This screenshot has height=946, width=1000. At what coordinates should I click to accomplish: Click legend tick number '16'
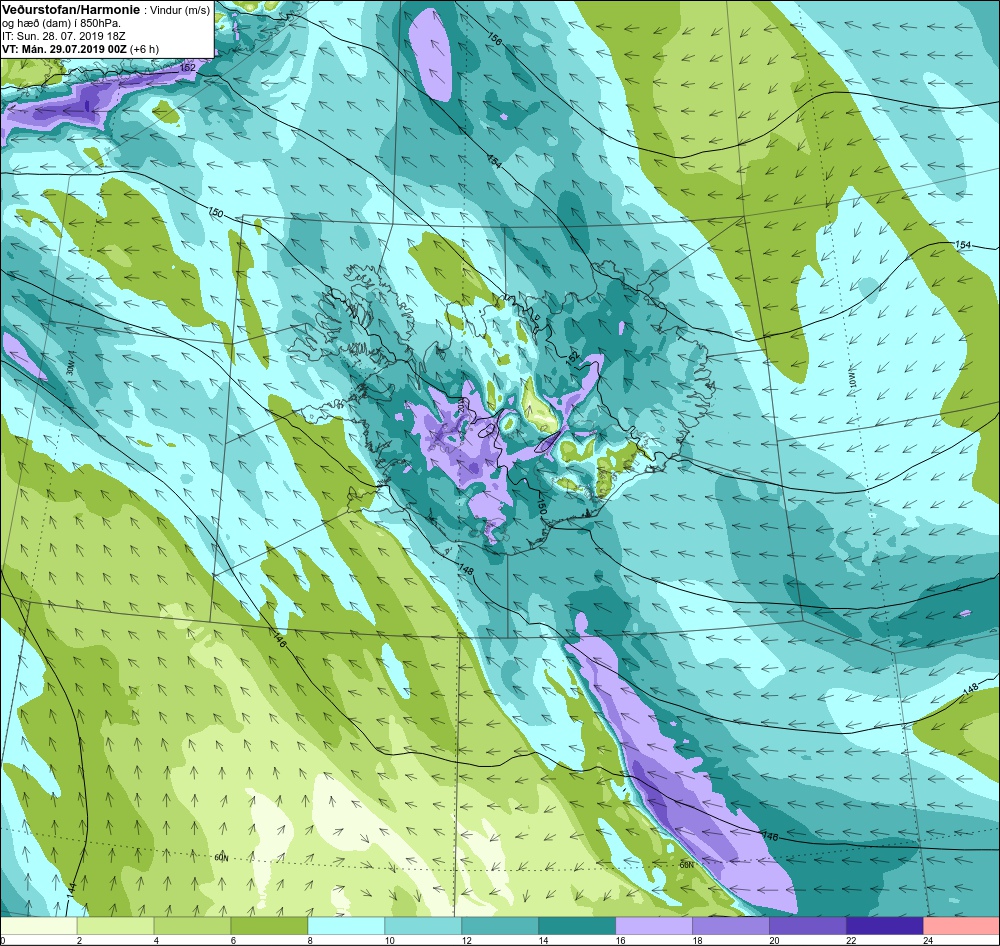pos(620,940)
